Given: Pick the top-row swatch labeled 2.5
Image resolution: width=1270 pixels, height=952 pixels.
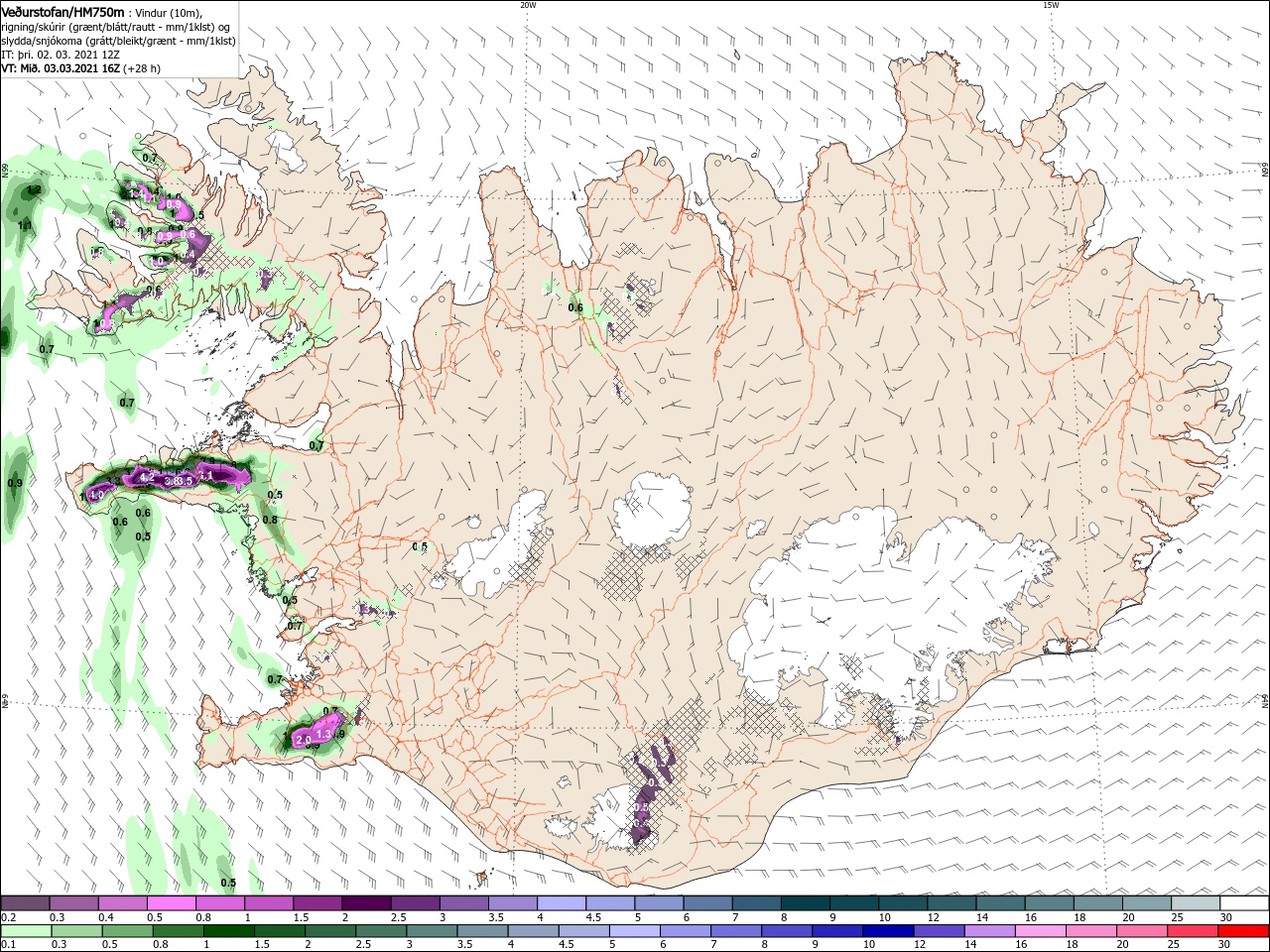Looking at the screenshot, I should 414,903.
